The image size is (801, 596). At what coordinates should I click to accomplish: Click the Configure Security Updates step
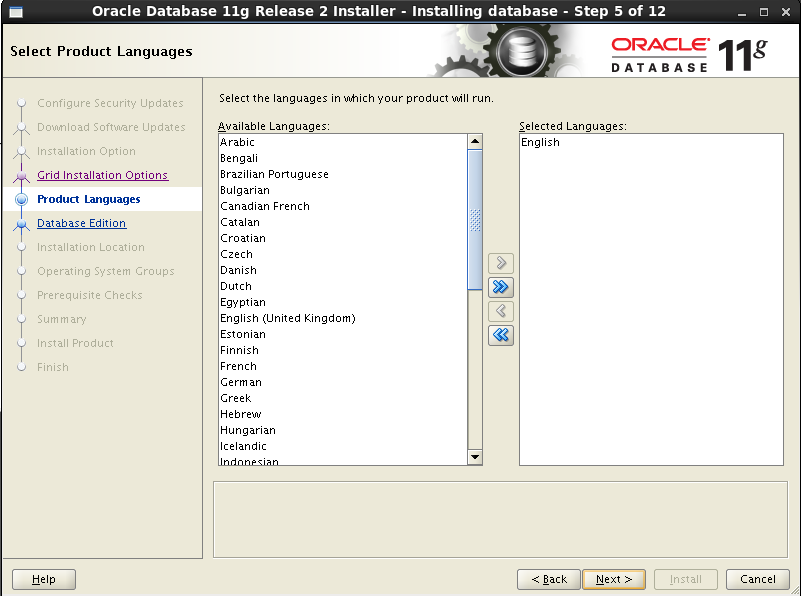coord(110,103)
